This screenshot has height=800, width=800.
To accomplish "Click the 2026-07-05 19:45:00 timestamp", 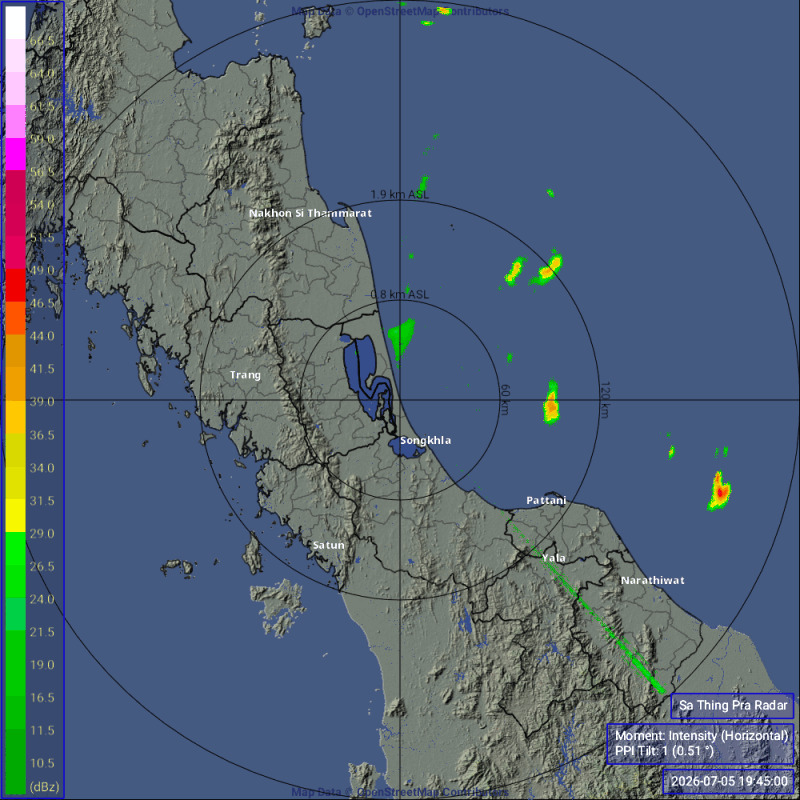I will click(x=729, y=781).
